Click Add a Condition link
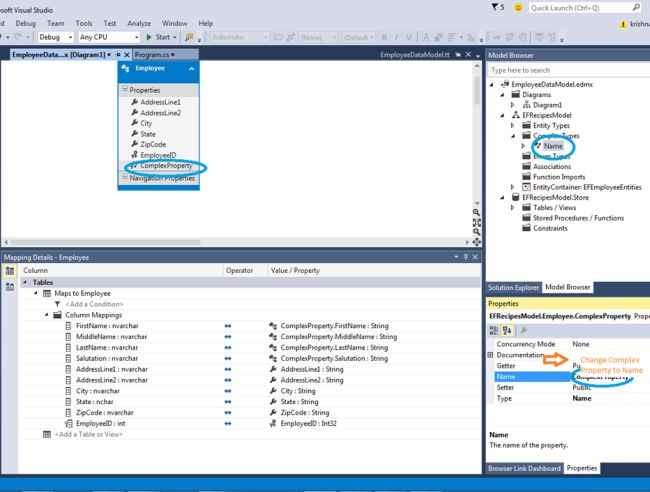Screen dimensions: 650x492 click(x=95, y=304)
